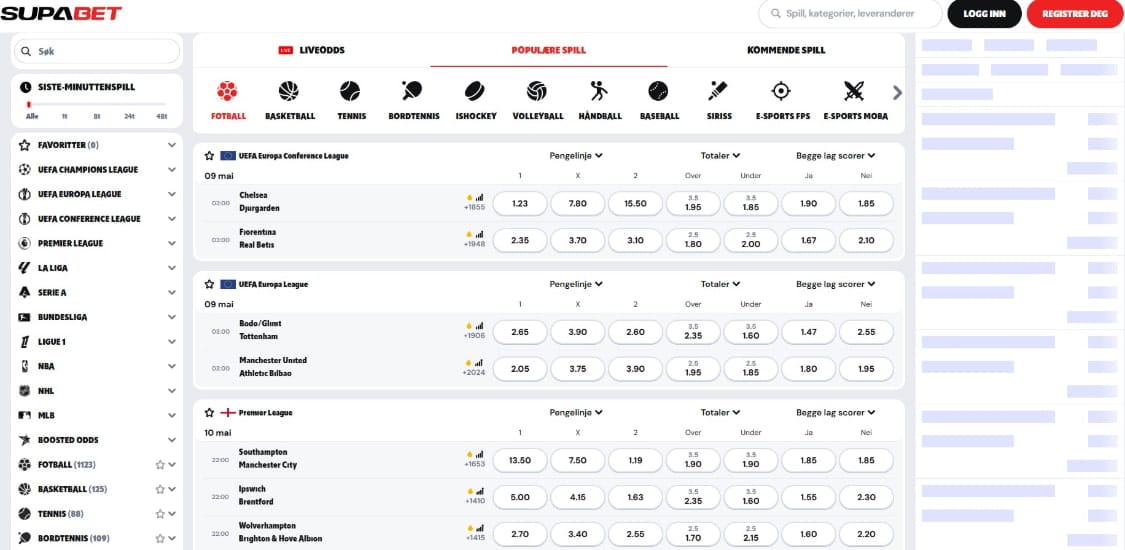This screenshot has height=550, width=1125.
Task: Open Pengelinje dropdown in Conference League section
Action: click(576, 156)
